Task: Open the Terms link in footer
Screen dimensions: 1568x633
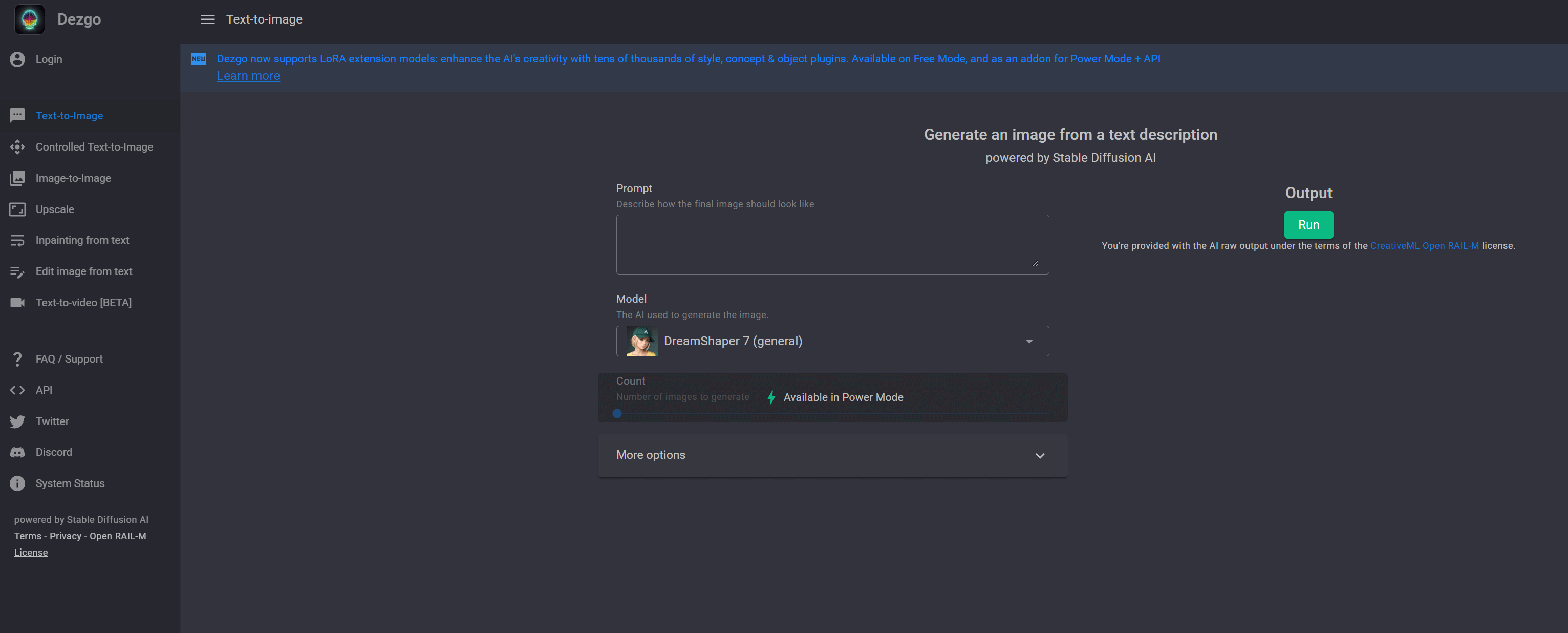Action: [x=28, y=536]
